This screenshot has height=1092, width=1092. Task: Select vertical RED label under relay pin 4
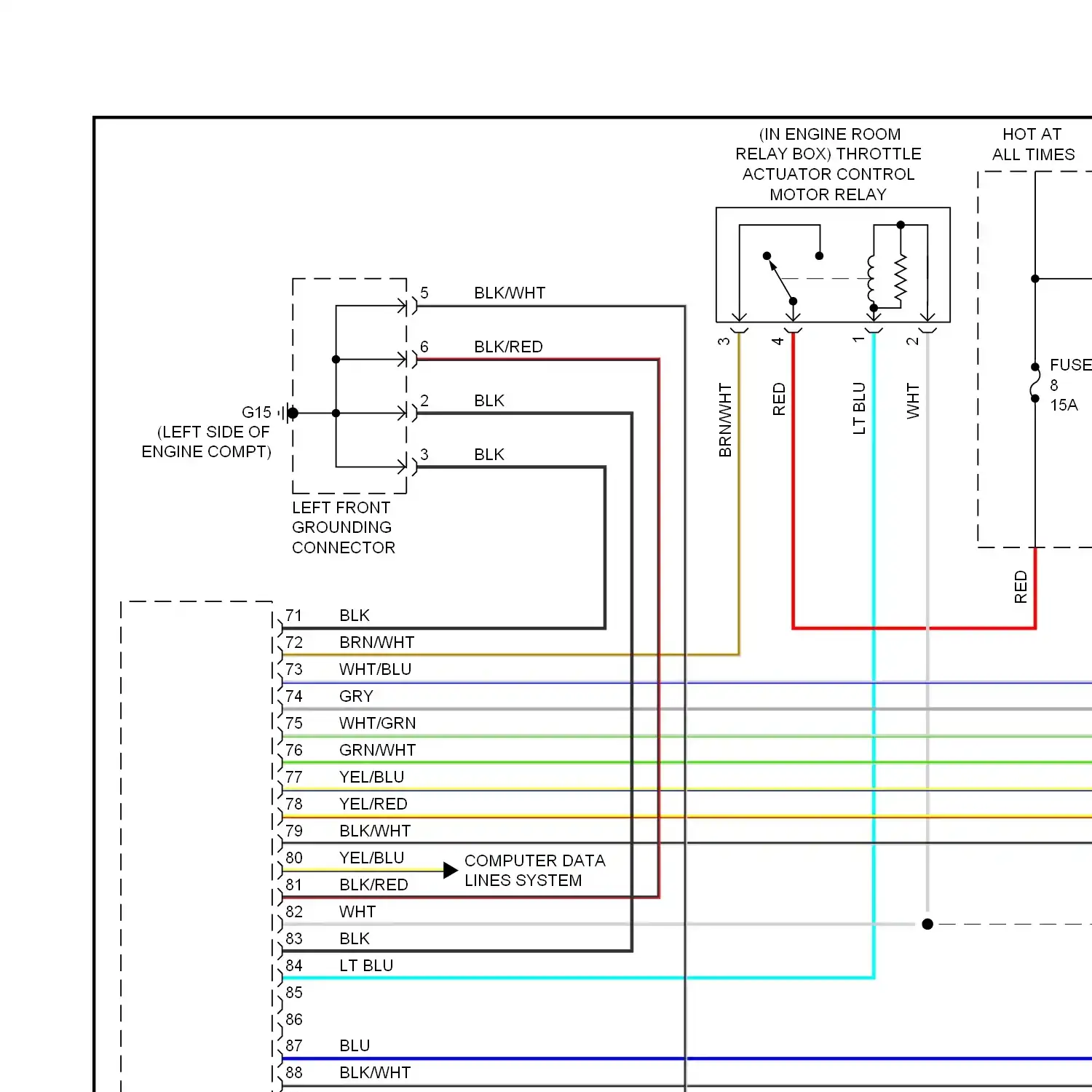(x=779, y=399)
